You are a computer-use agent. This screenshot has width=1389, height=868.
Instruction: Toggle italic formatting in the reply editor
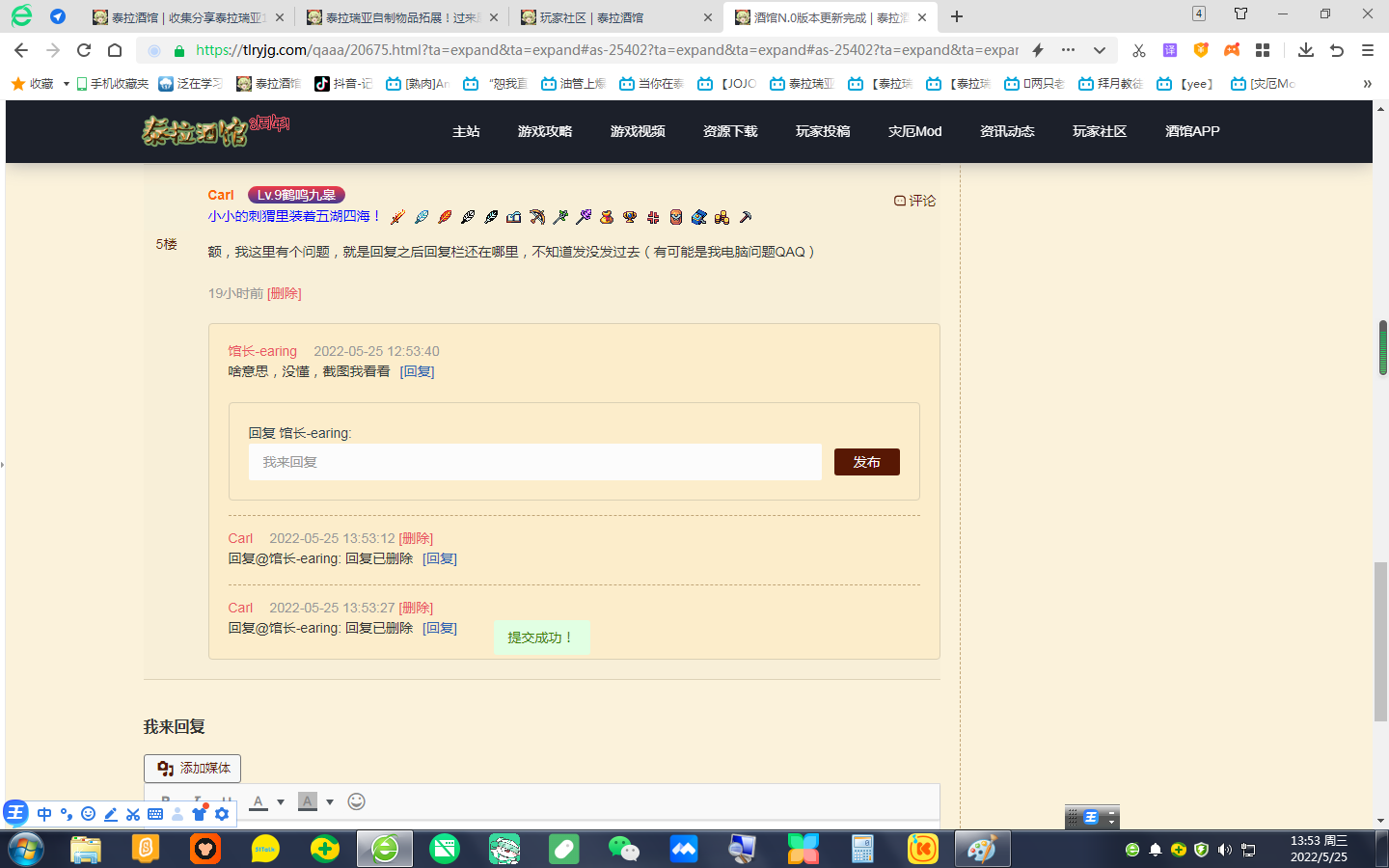196,798
